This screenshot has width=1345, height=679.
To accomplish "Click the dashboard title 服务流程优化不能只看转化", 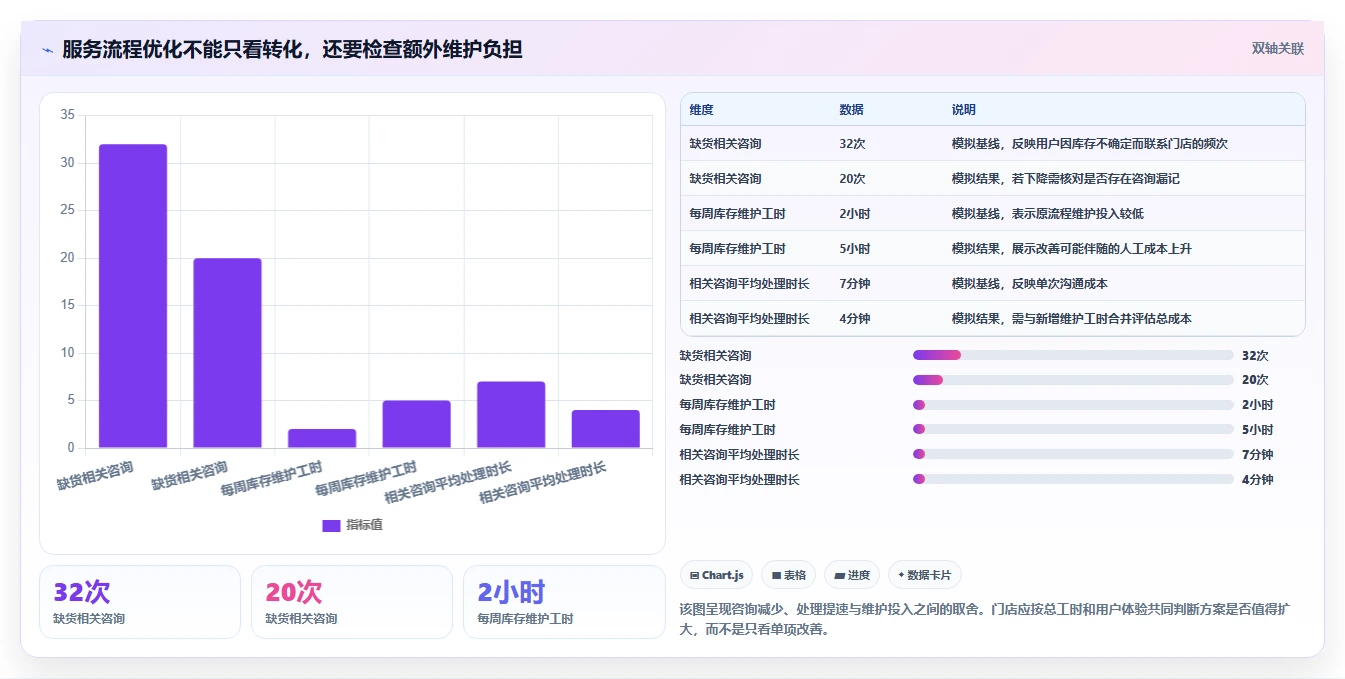I will (x=292, y=49).
